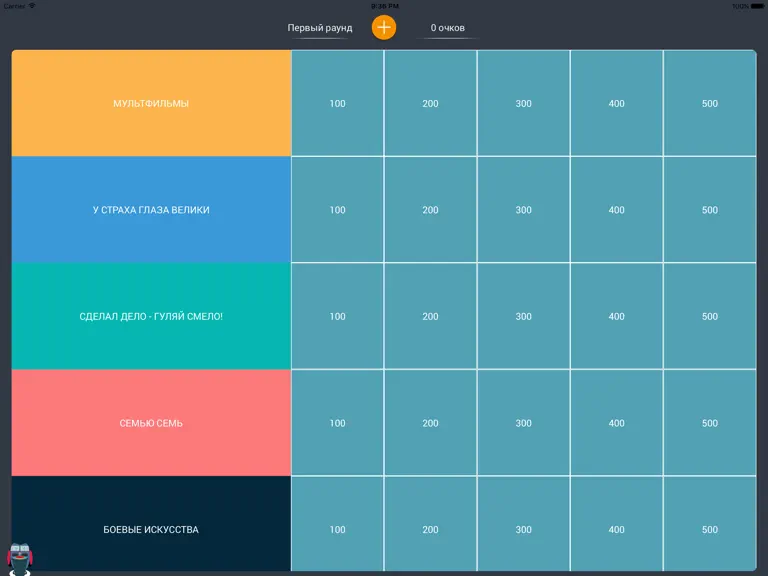
Task: Tap the orange plus icon
Action: pos(384,27)
